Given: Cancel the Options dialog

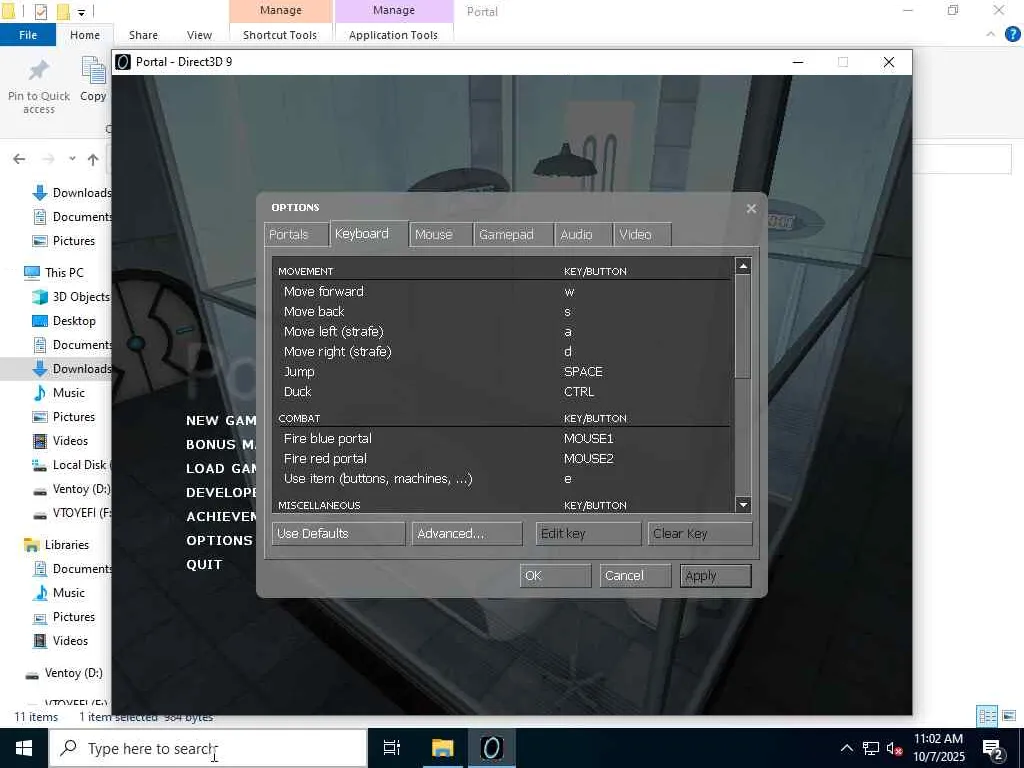Looking at the screenshot, I should [635, 575].
